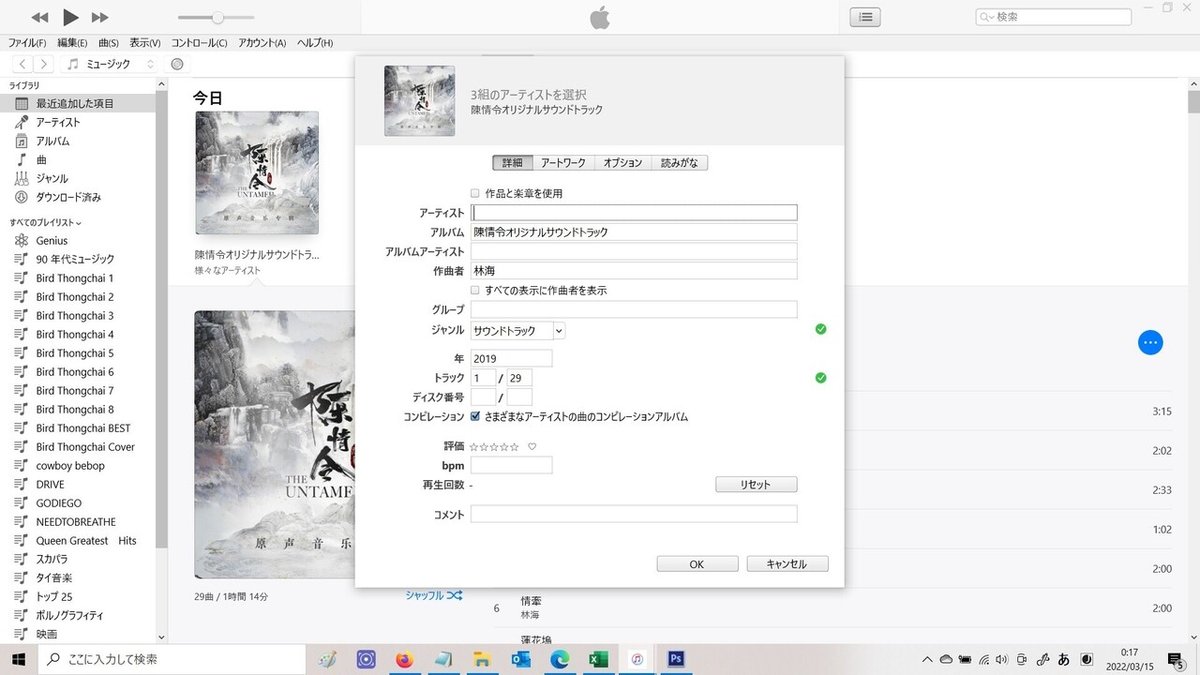Image resolution: width=1200 pixels, height=675 pixels.
Task: Open the コントロール(C) menu
Action: pyautogui.click(x=199, y=43)
